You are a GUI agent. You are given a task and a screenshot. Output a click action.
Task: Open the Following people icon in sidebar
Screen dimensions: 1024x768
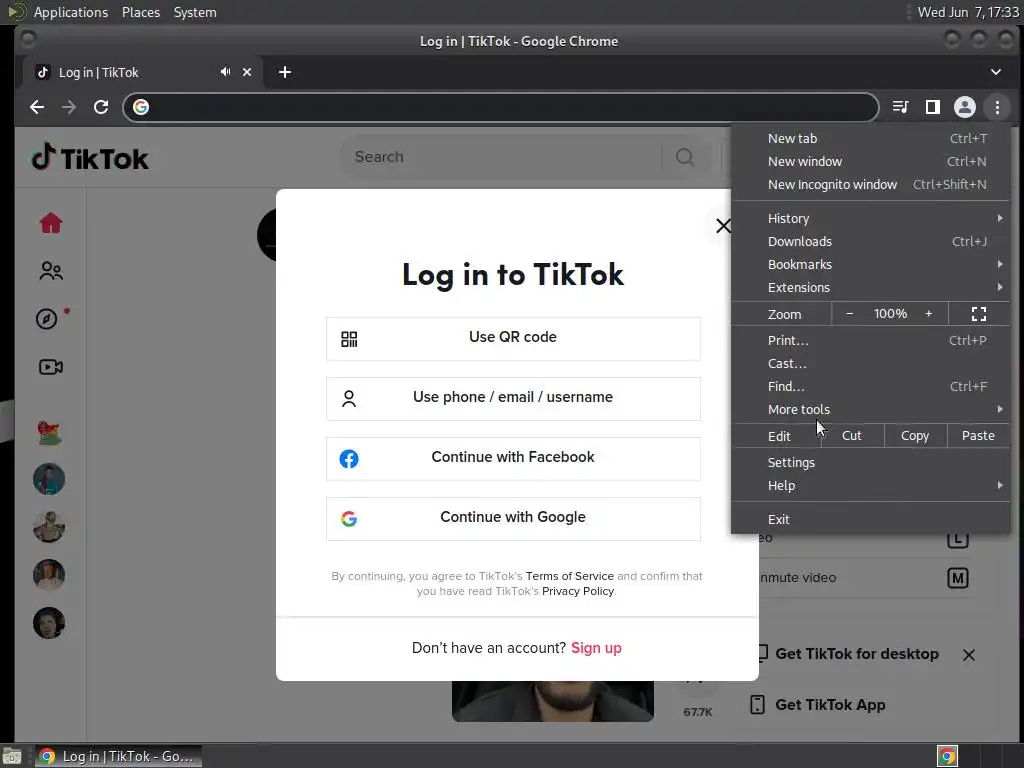[x=51, y=270]
